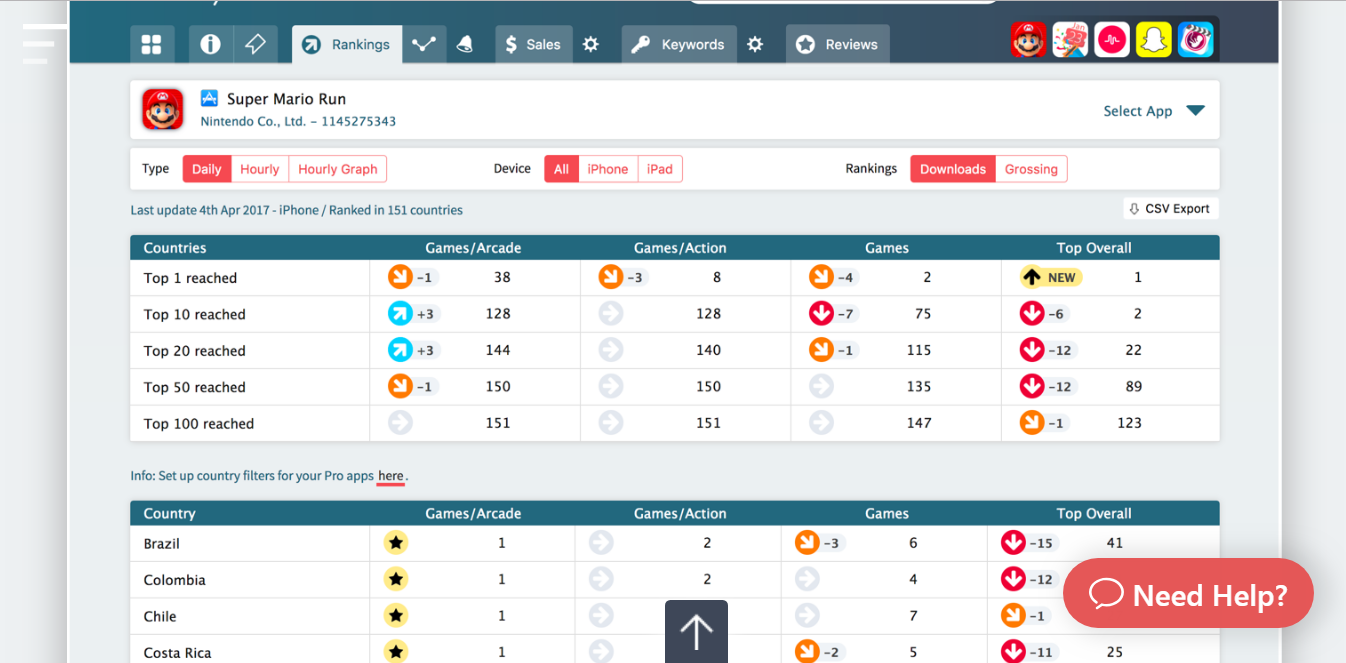This screenshot has height=663, width=1346.
Task: Click the app info icon tab
Action: [x=210, y=44]
